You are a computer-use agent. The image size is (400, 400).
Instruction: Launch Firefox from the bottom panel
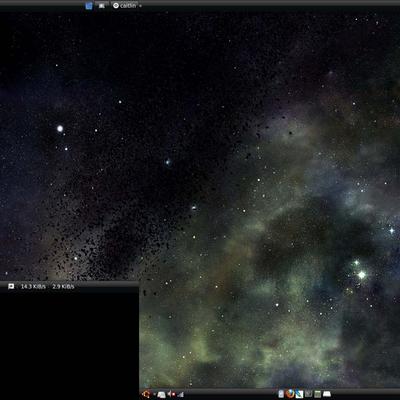pyautogui.click(x=290, y=394)
